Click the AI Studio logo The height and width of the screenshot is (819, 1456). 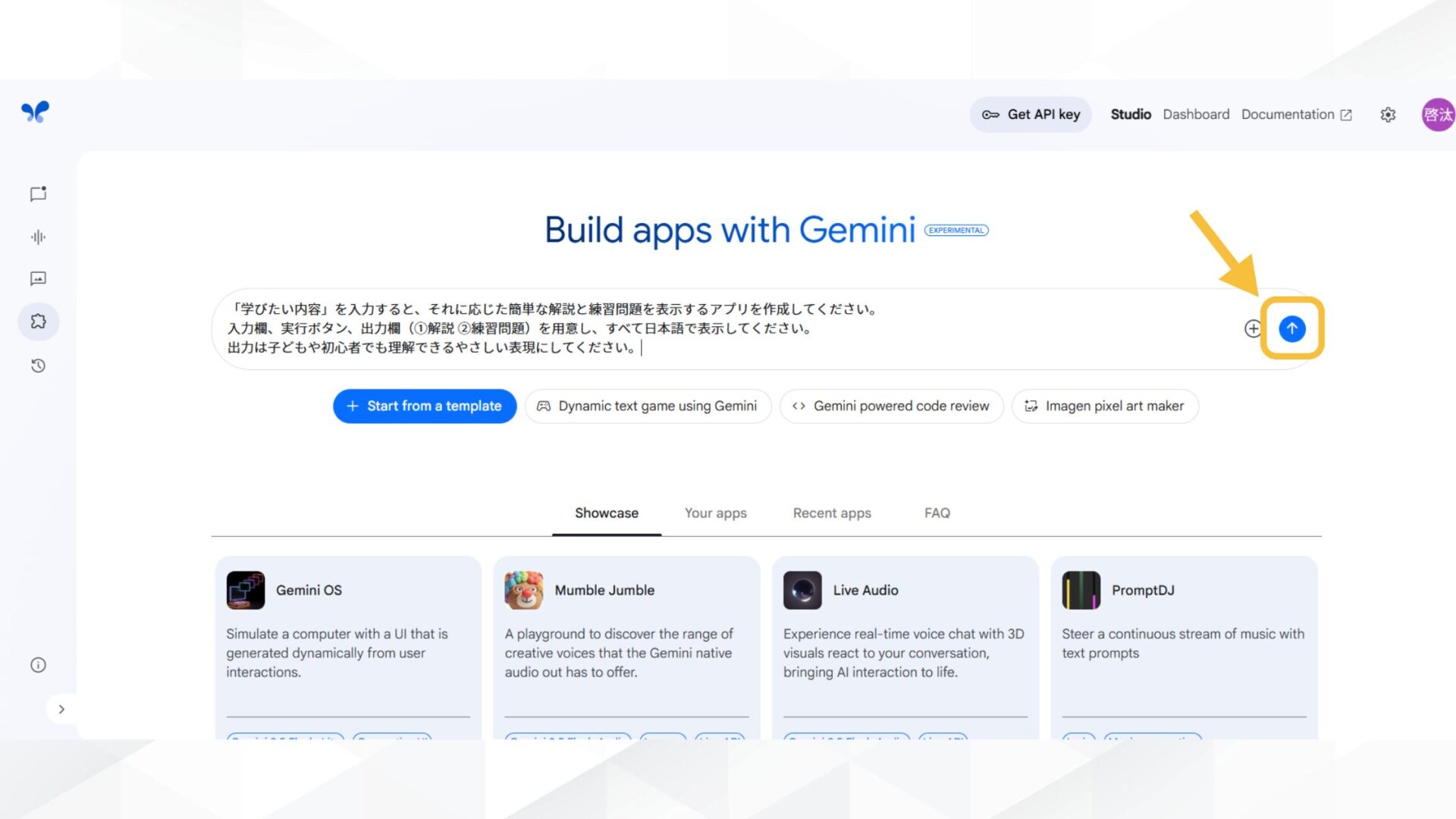(36, 111)
